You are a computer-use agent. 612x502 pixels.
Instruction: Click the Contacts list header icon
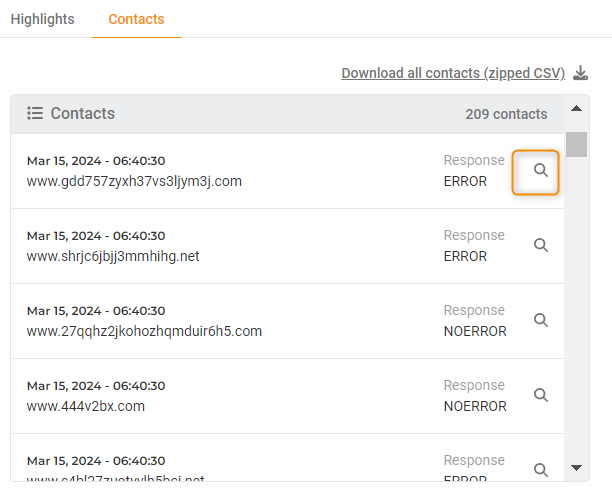tap(35, 114)
